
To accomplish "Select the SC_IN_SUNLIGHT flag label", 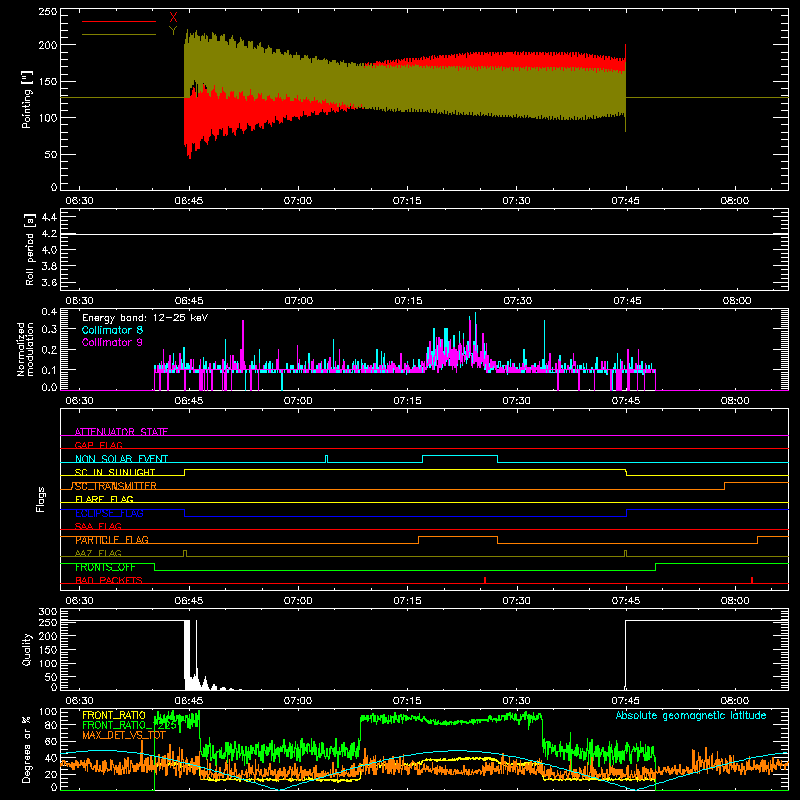I will pyautogui.click(x=115, y=472).
